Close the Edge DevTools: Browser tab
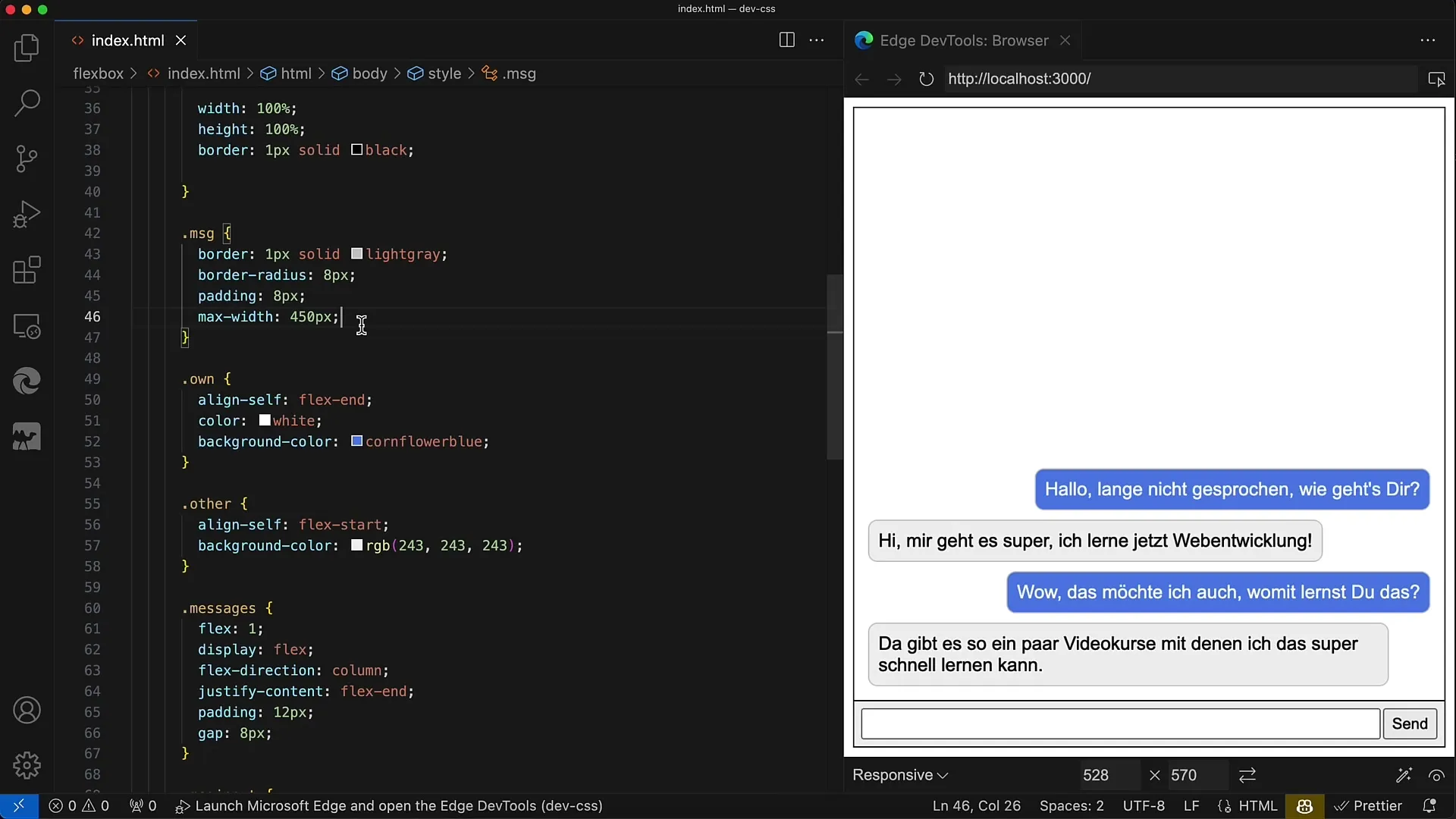Screen dimensions: 1456x819 [x=1065, y=40]
